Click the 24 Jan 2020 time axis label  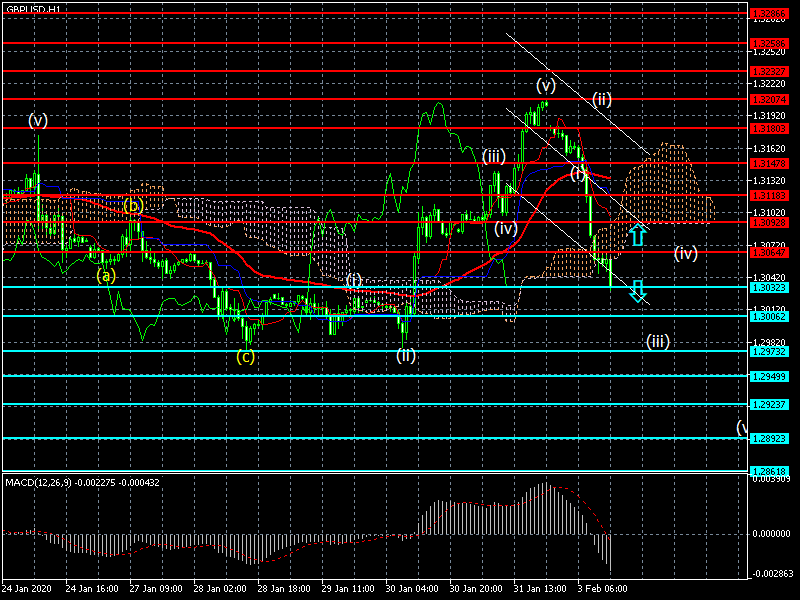tap(27, 588)
